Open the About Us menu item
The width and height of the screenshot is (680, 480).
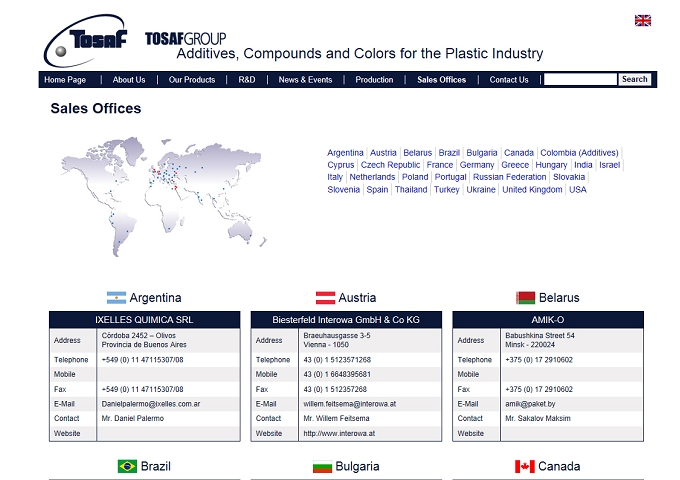129,80
